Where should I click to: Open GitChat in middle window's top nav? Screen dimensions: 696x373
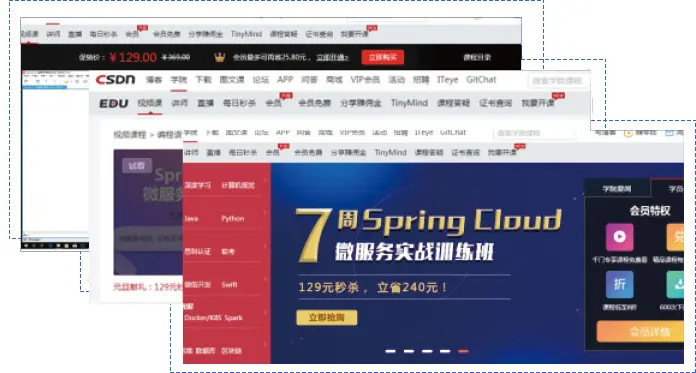pyautogui.click(x=481, y=80)
